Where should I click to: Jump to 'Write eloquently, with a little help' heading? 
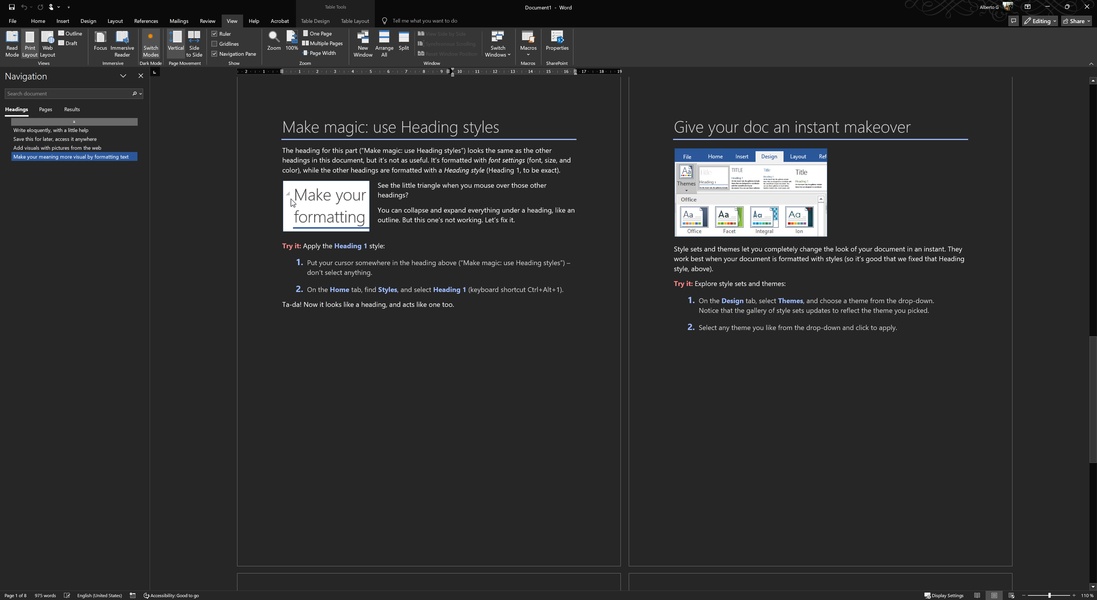(x=51, y=130)
